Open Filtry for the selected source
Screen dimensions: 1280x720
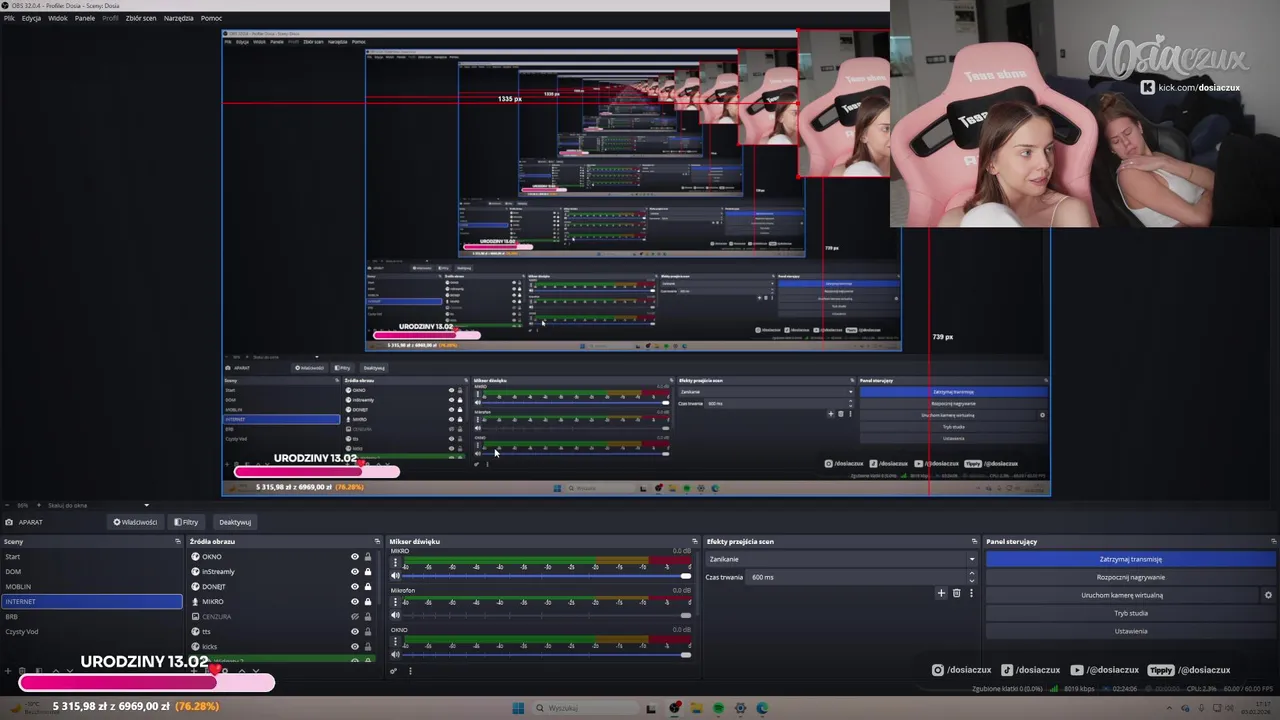click(186, 522)
